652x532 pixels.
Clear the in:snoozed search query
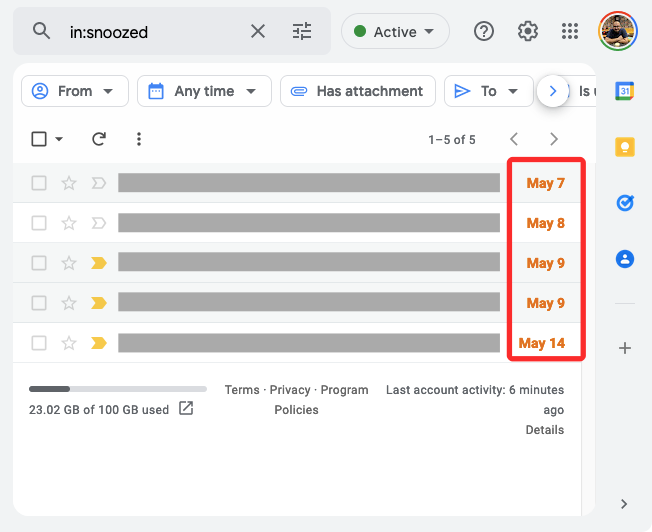coord(258,31)
